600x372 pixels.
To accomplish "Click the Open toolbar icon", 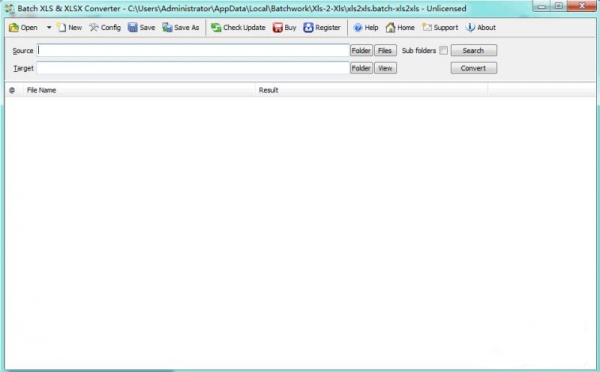I will click(x=23, y=28).
